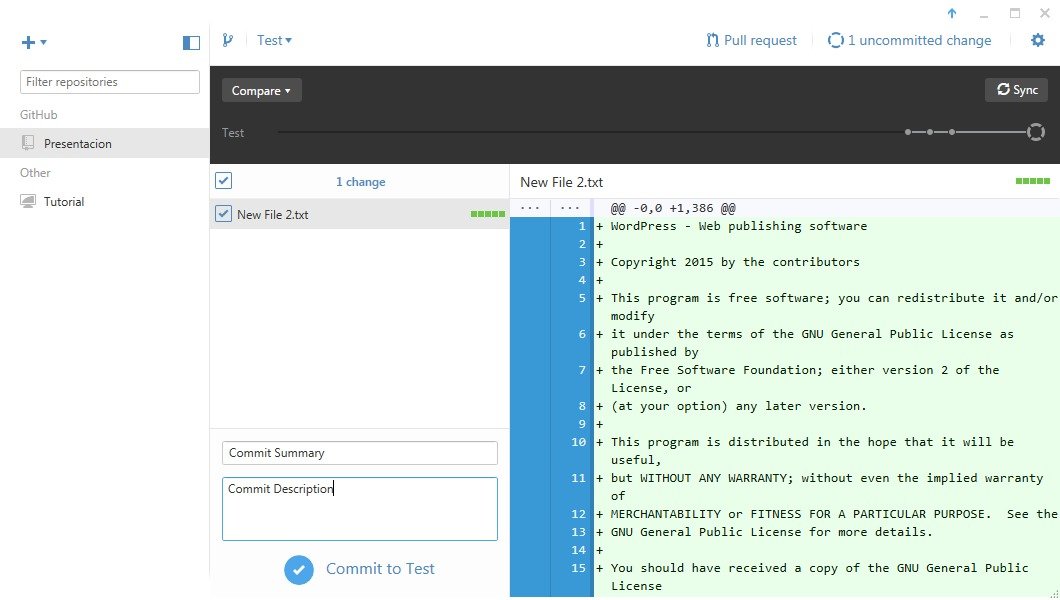Screen dimensions: 1060x600
Task: Click the circular sync icon in Sync button
Action: pos(1003,89)
